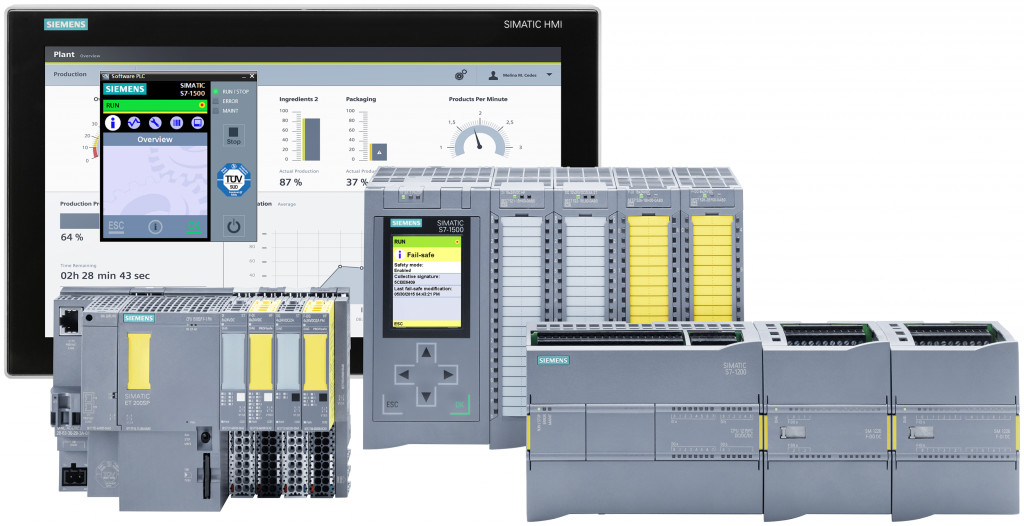Click the ESC key on S7-1500 hardware
Screen dimensions: 1024x526
pyautogui.click(x=392, y=405)
